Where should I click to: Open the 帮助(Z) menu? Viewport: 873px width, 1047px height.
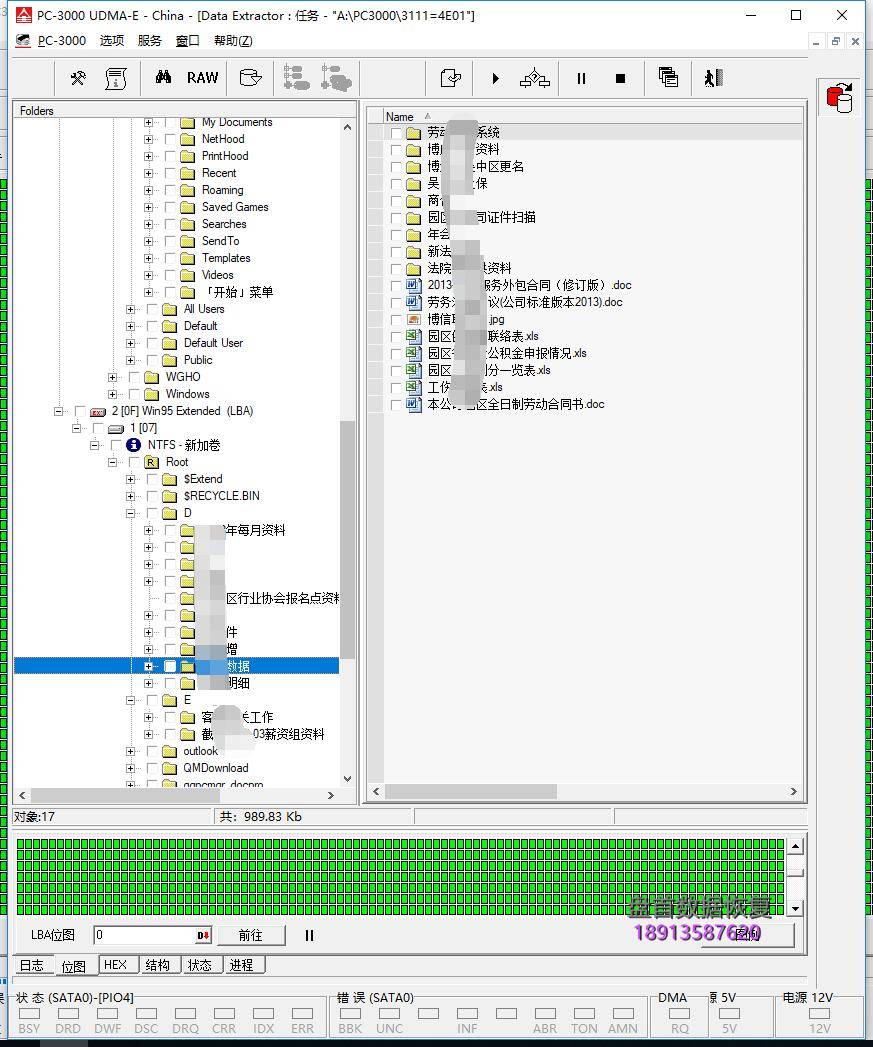(233, 41)
